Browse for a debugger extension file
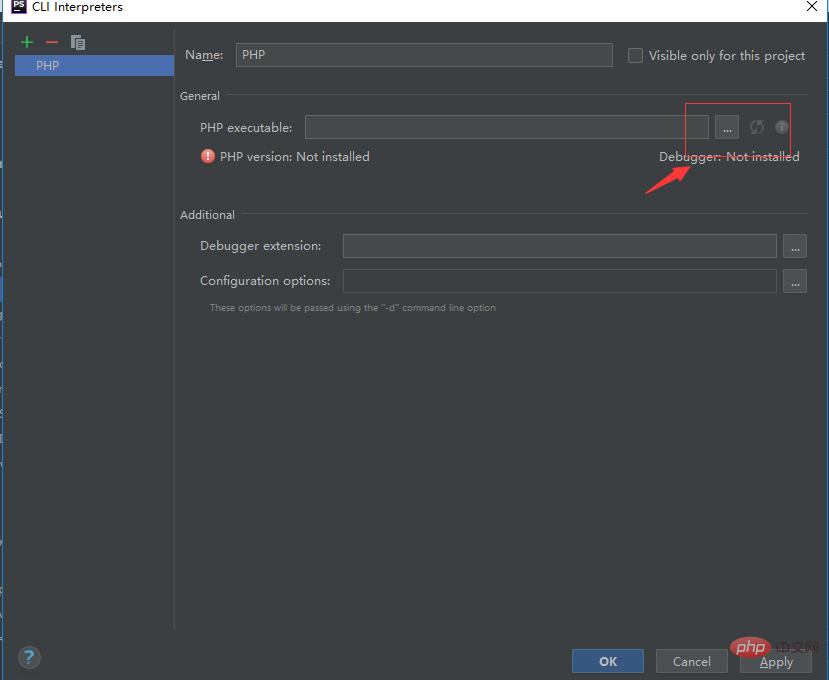The image size is (829, 680). click(x=795, y=246)
